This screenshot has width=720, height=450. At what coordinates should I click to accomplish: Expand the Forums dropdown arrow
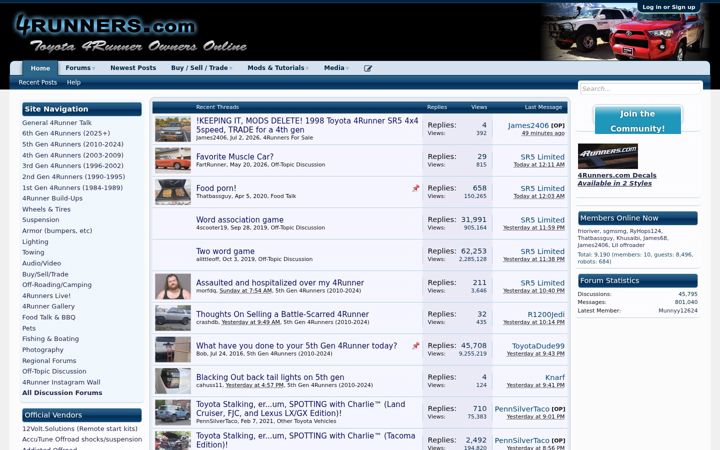tap(93, 68)
